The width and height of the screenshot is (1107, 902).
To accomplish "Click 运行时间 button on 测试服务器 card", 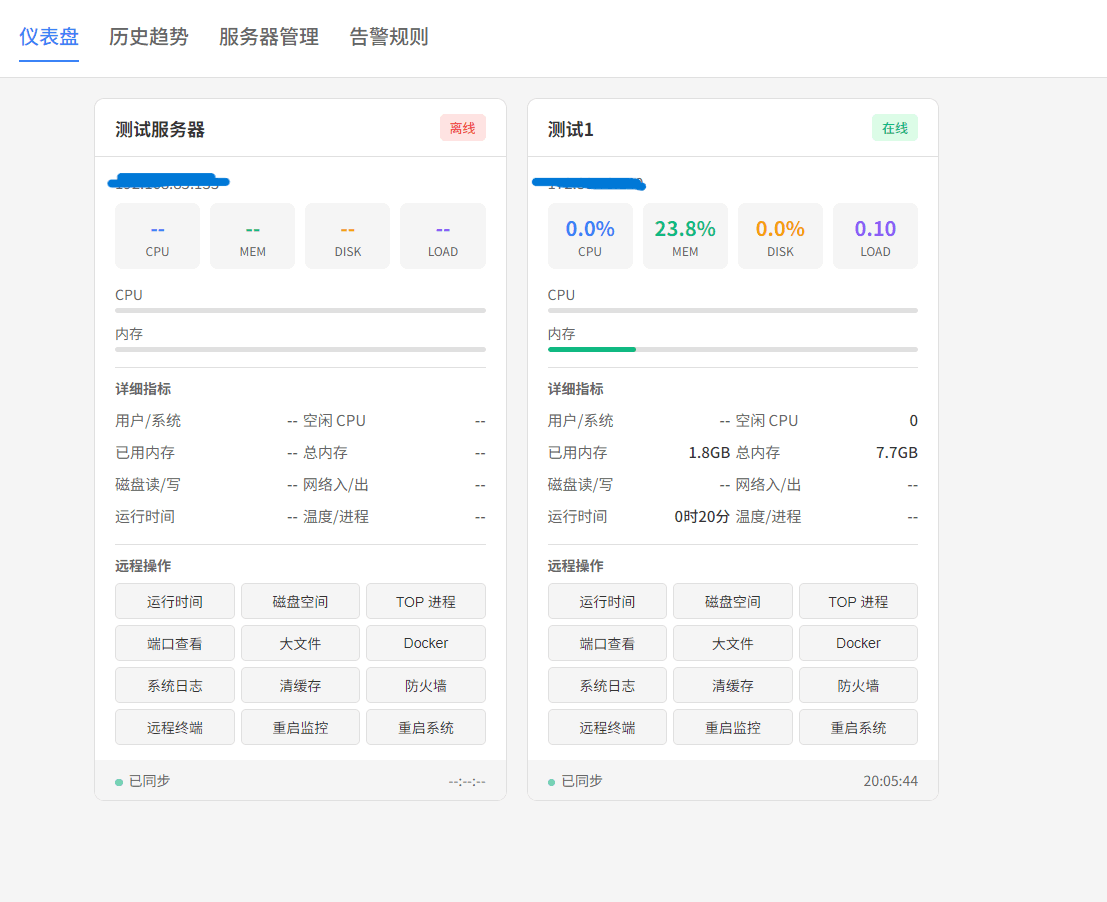I will (x=174, y=601).
